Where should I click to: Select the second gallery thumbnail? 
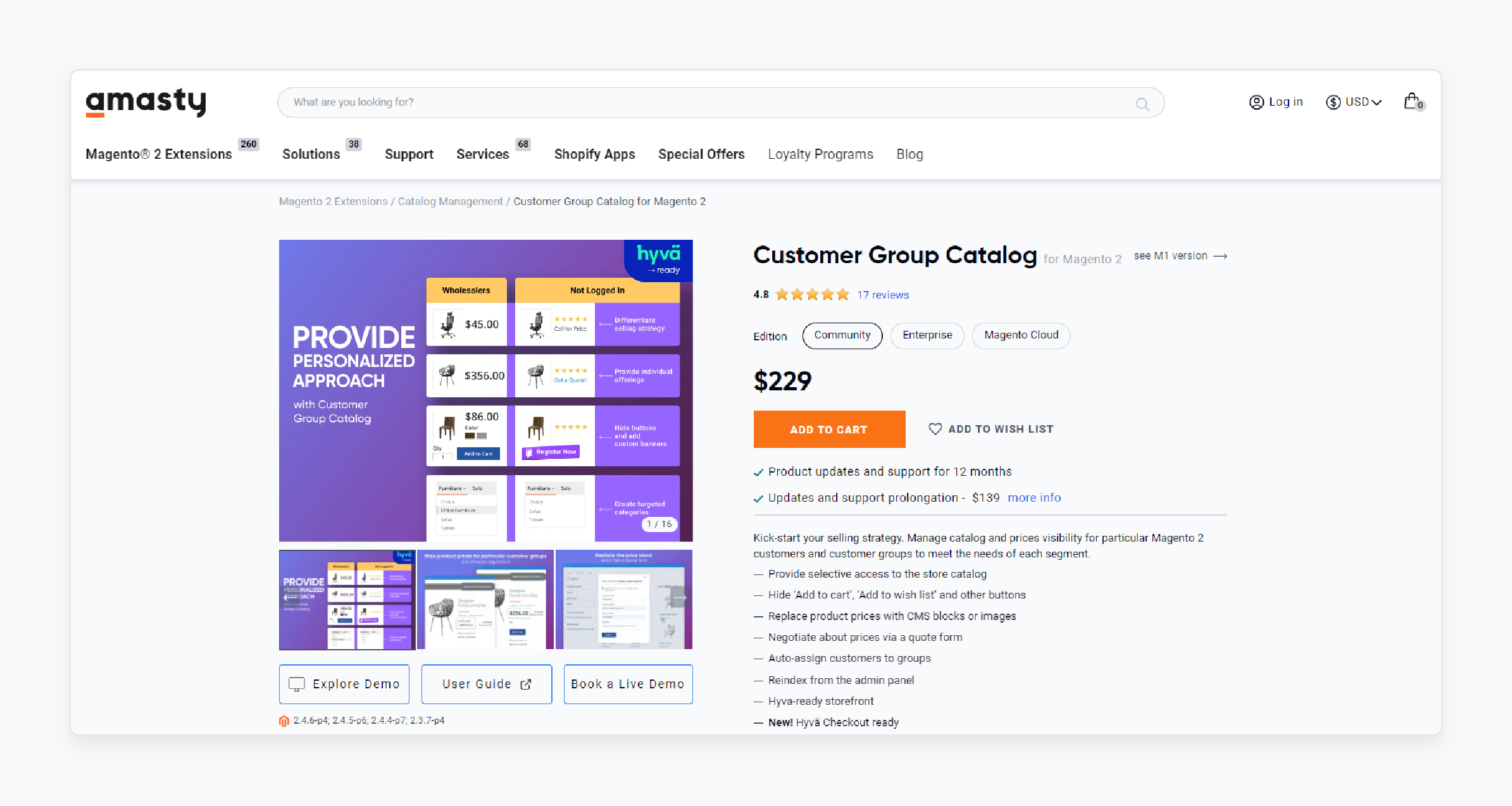pyautogui.click(x=485, y=599)
